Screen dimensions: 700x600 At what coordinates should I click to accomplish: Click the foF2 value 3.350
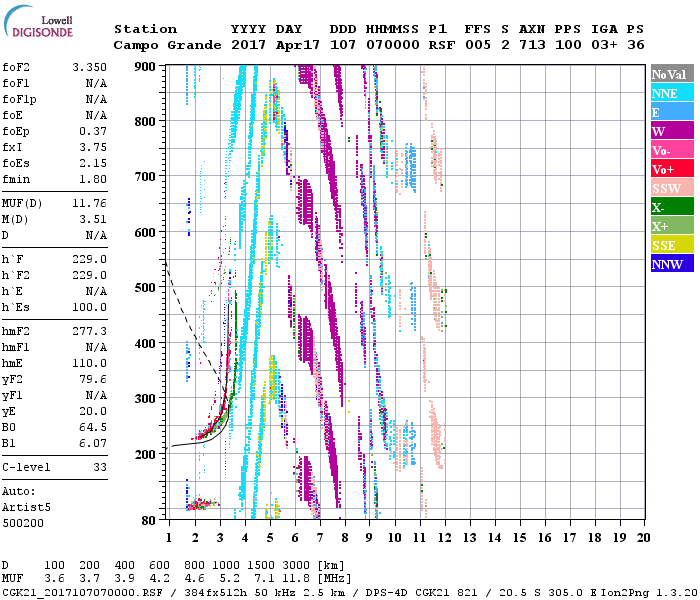[x=90, y=67]
